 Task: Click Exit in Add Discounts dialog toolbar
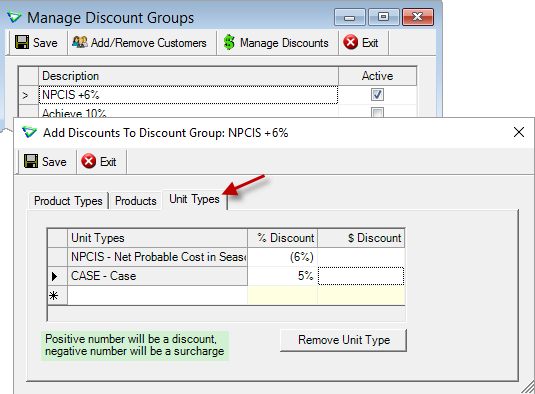click(x=99, y=161)
